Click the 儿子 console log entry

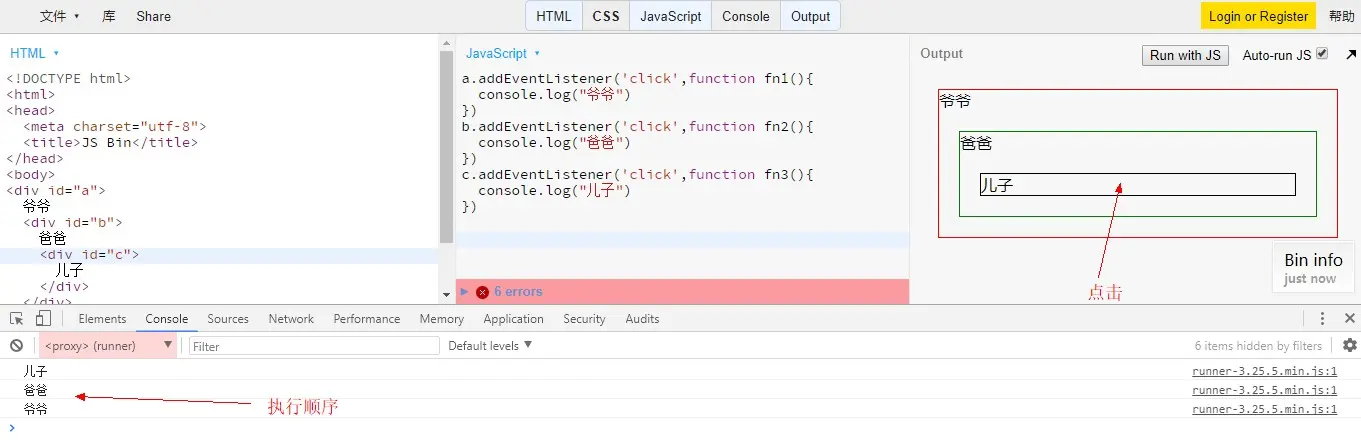tap(36, 371)
